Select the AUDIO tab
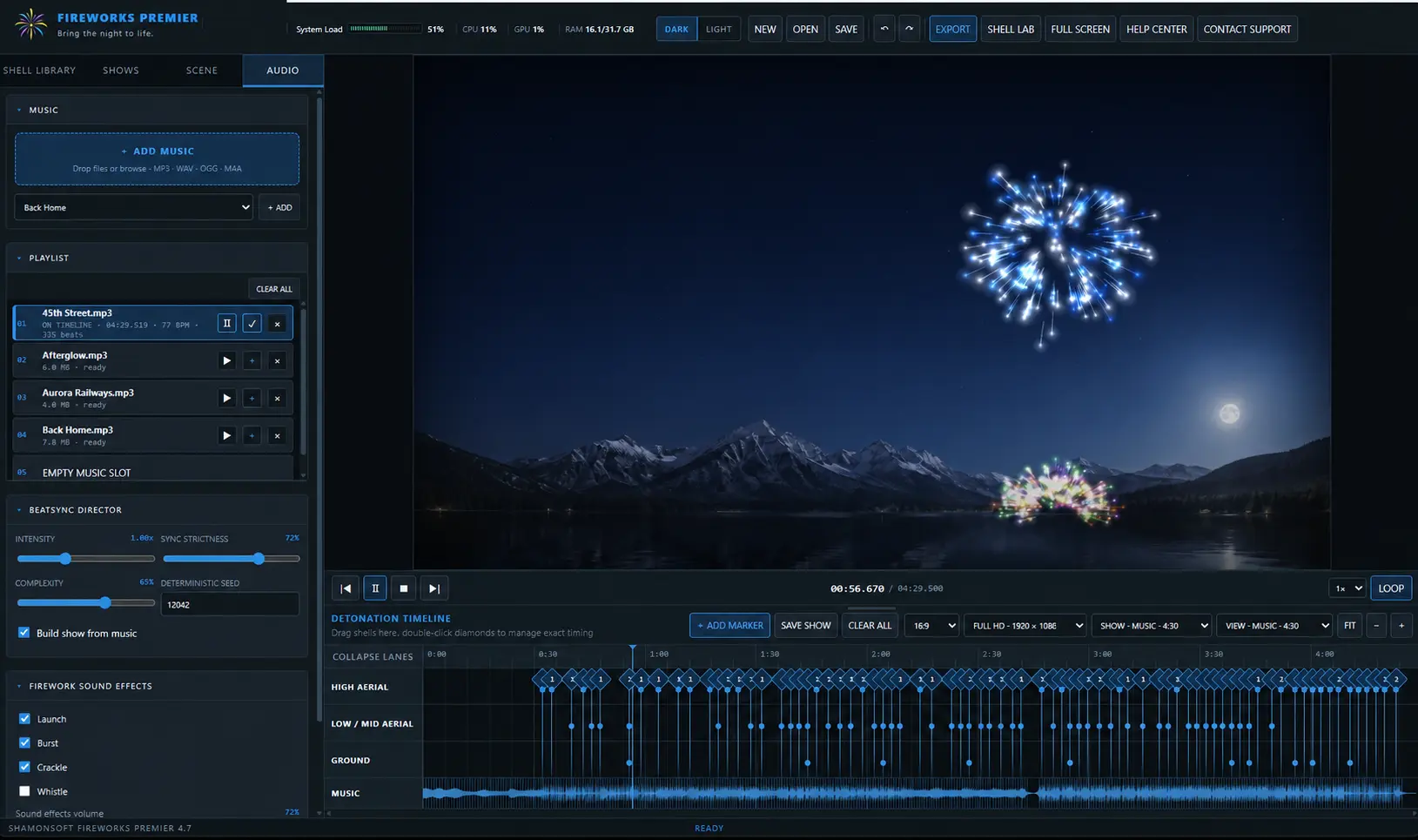 click(283, 71)
